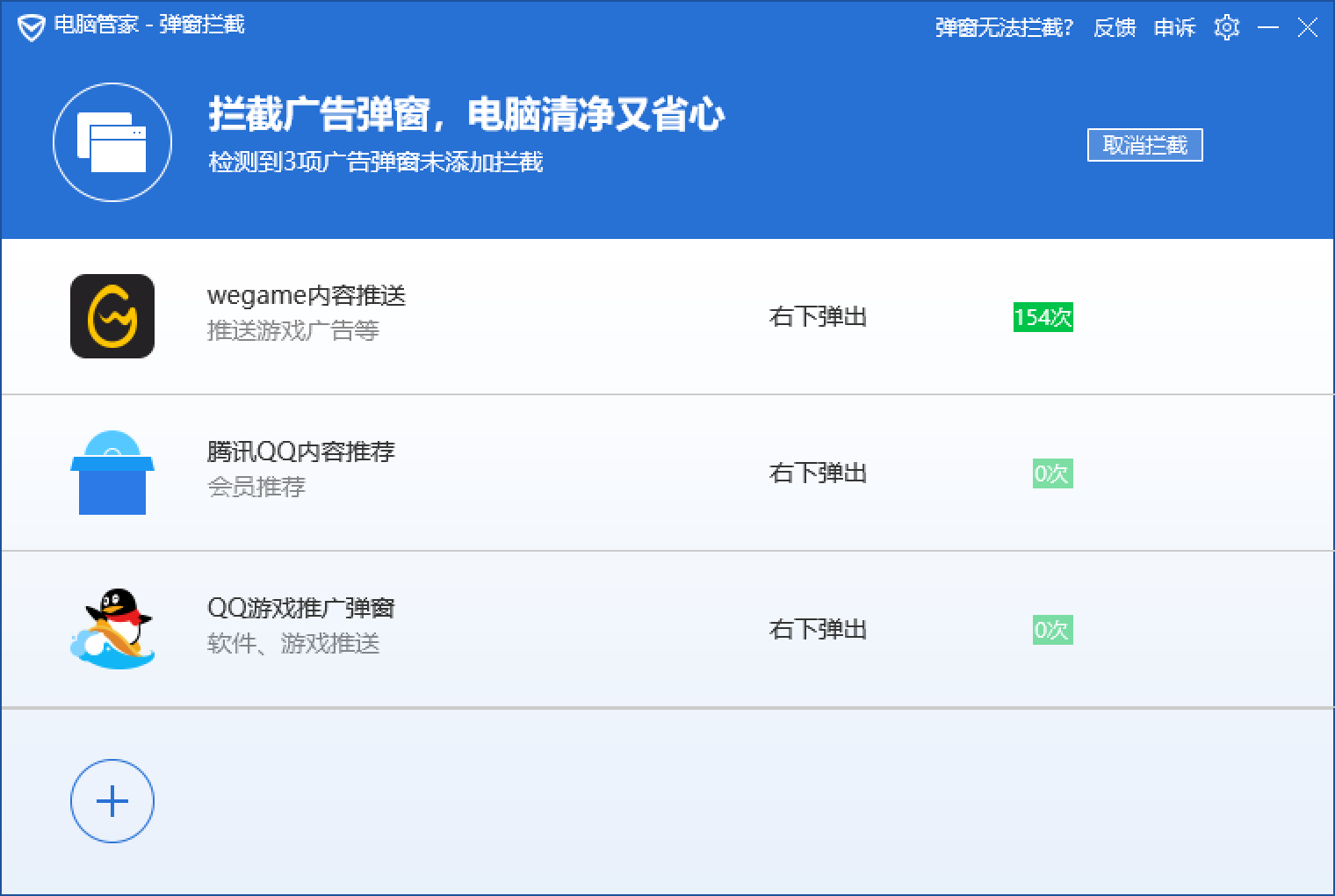Click the 申诉 link

pyautogui.click(x=1175, y=28)
